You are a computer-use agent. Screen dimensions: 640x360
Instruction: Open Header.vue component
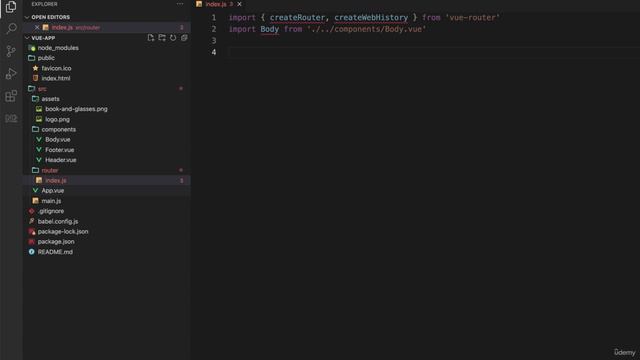[x=61, y=160]
